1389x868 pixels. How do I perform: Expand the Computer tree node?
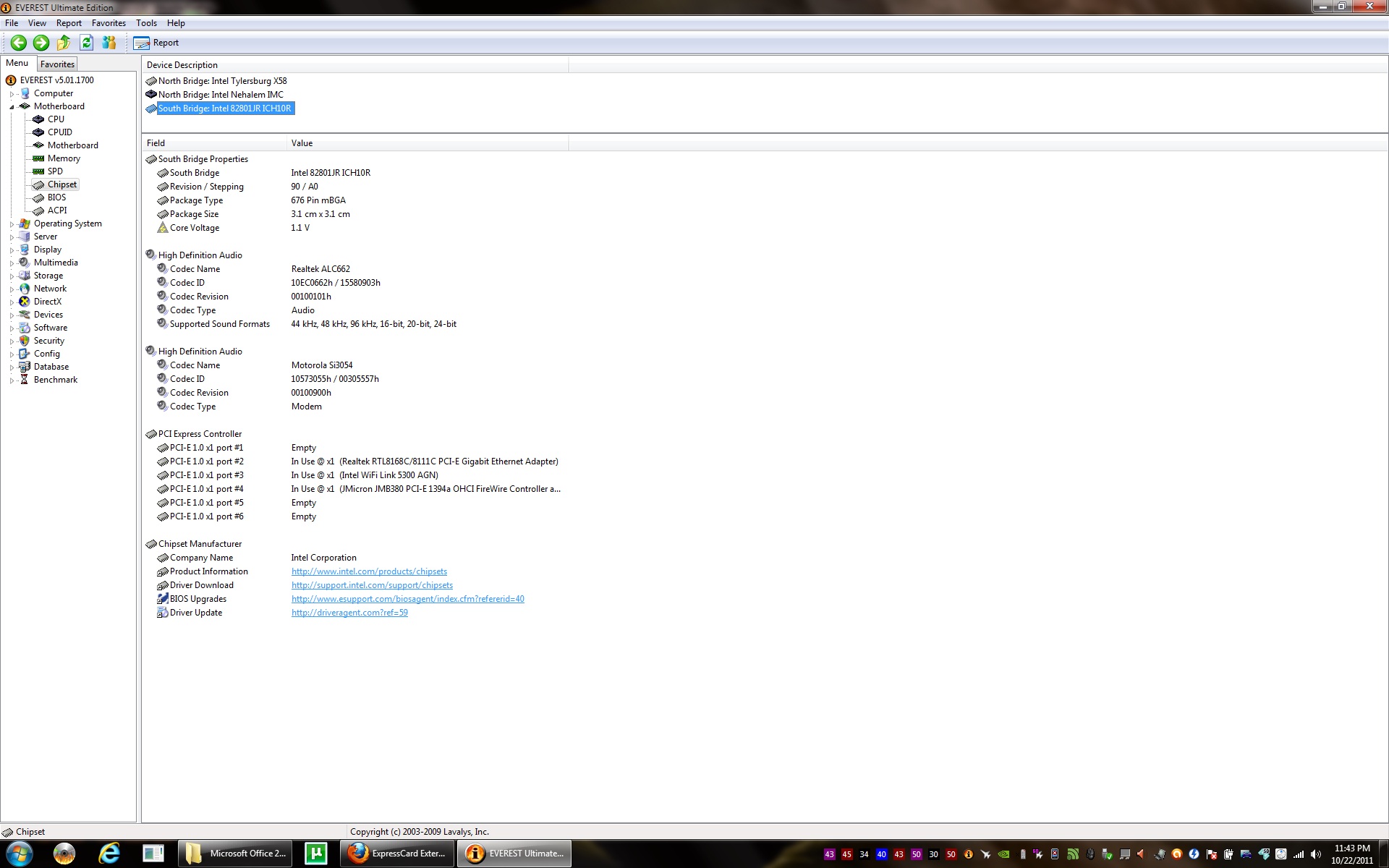point(12,94)
